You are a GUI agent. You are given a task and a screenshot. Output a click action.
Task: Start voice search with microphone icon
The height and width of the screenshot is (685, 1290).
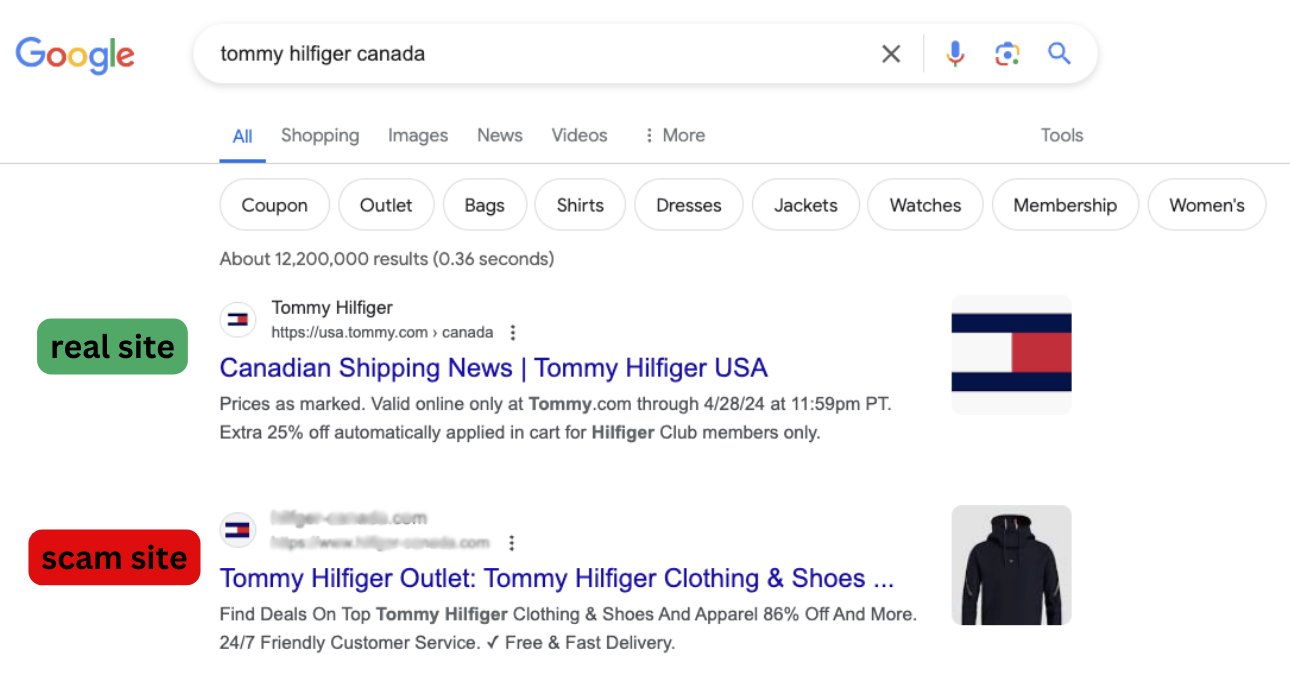955,54
